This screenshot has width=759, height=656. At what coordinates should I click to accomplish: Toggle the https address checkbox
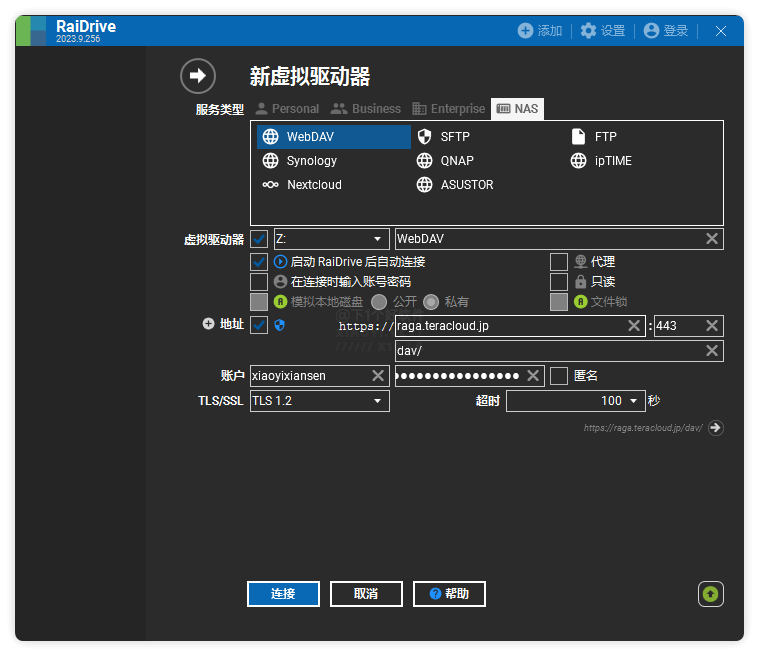pyautogui.click(x=259, y=325)
